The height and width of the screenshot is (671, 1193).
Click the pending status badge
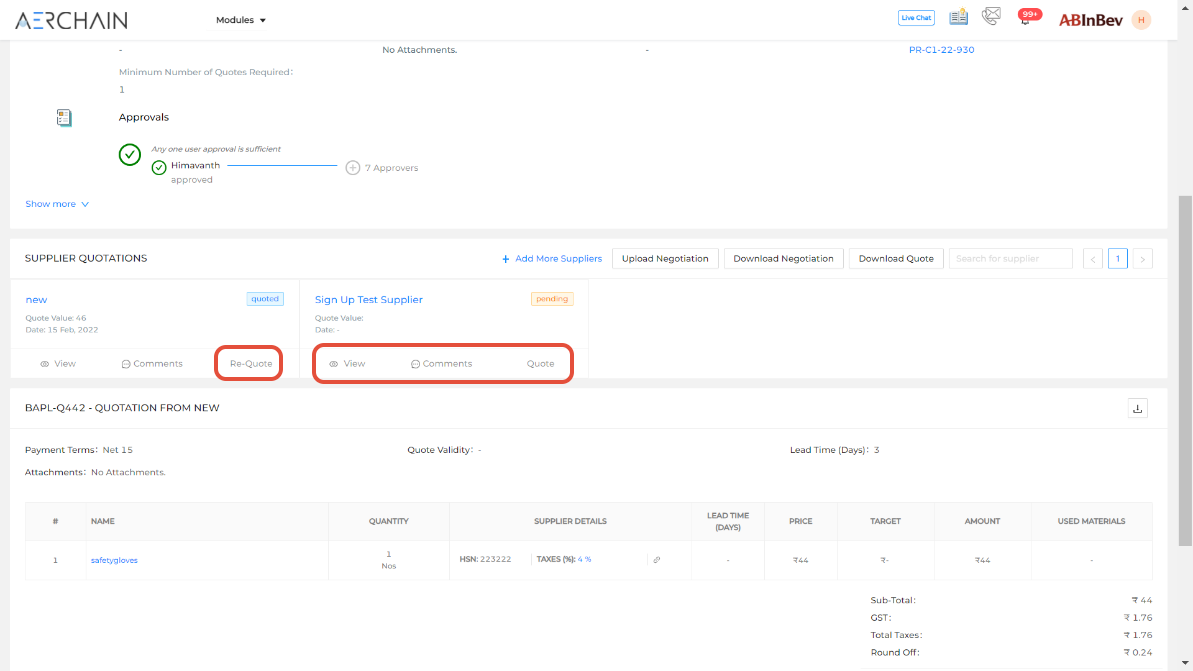pos(552,299)
